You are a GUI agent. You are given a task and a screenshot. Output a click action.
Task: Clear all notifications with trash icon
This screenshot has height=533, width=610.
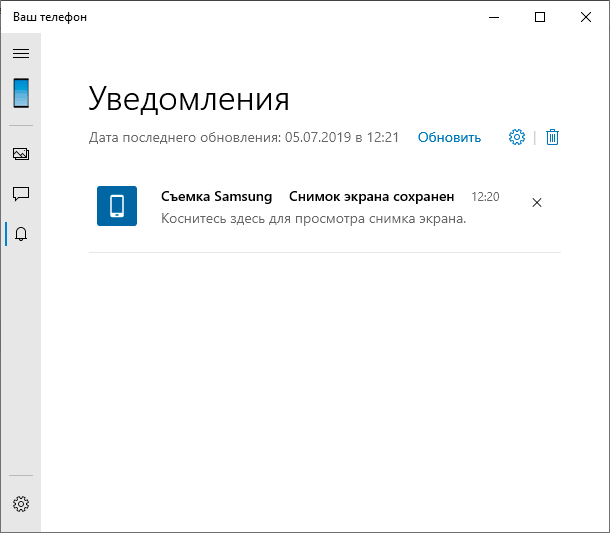552,137
